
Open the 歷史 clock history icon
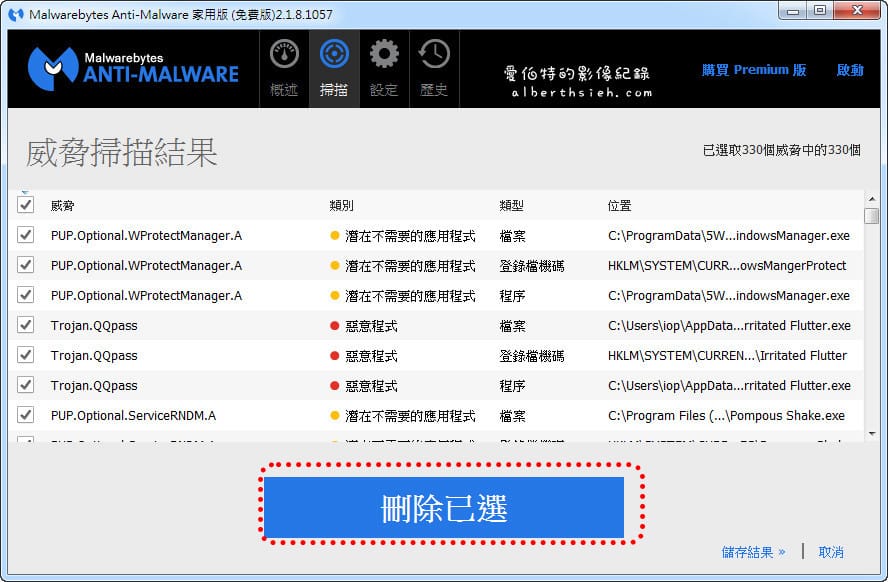point(434,54)
